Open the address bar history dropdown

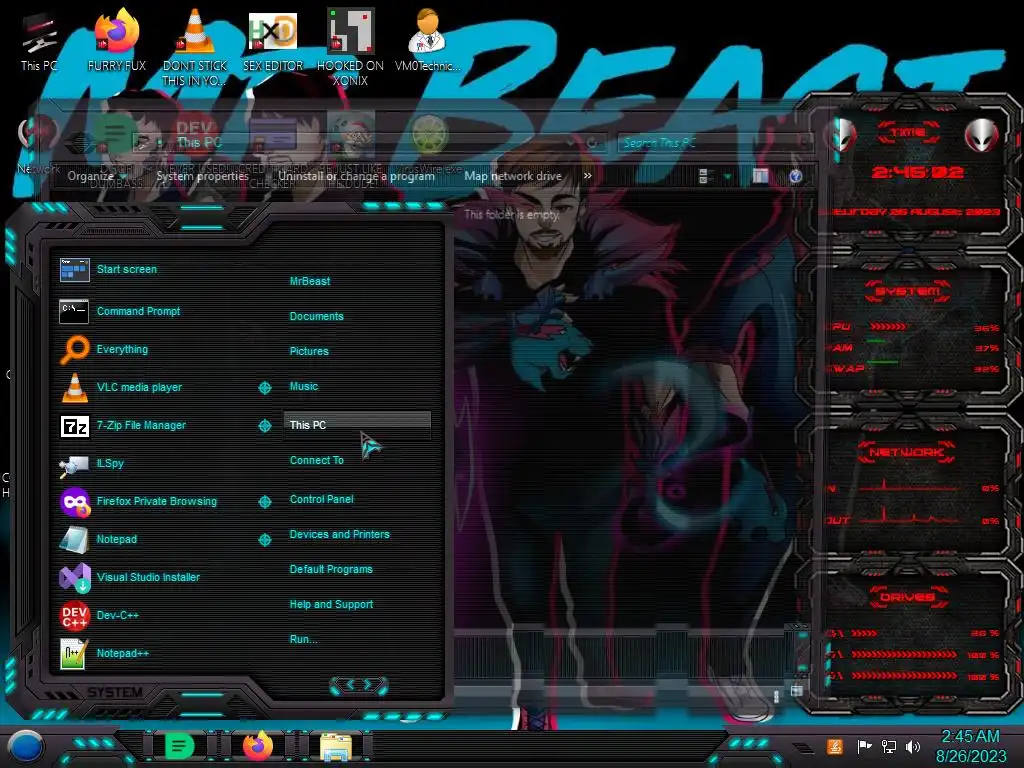[x=571, y=142]
